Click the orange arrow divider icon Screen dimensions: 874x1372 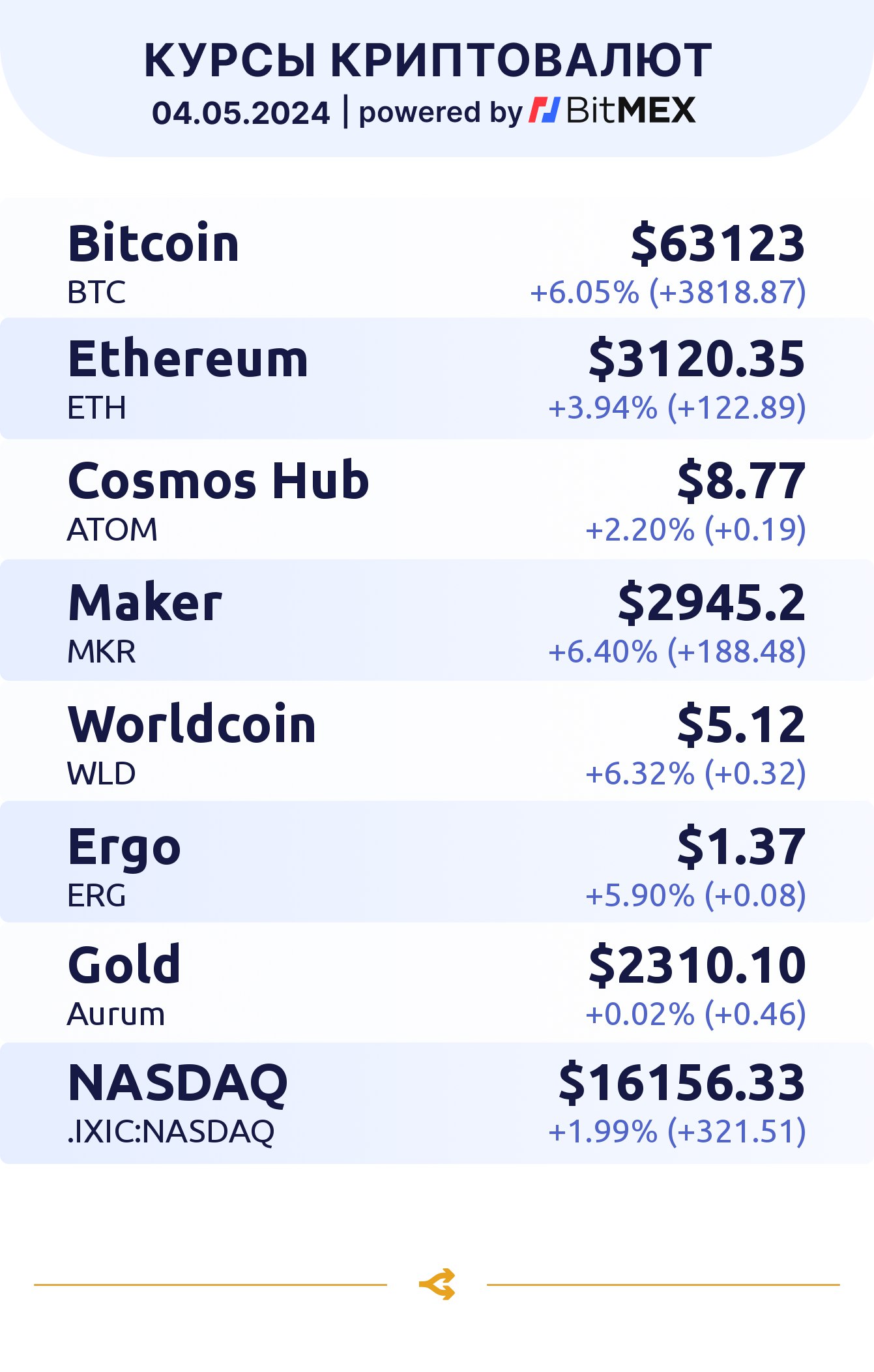437,1284
